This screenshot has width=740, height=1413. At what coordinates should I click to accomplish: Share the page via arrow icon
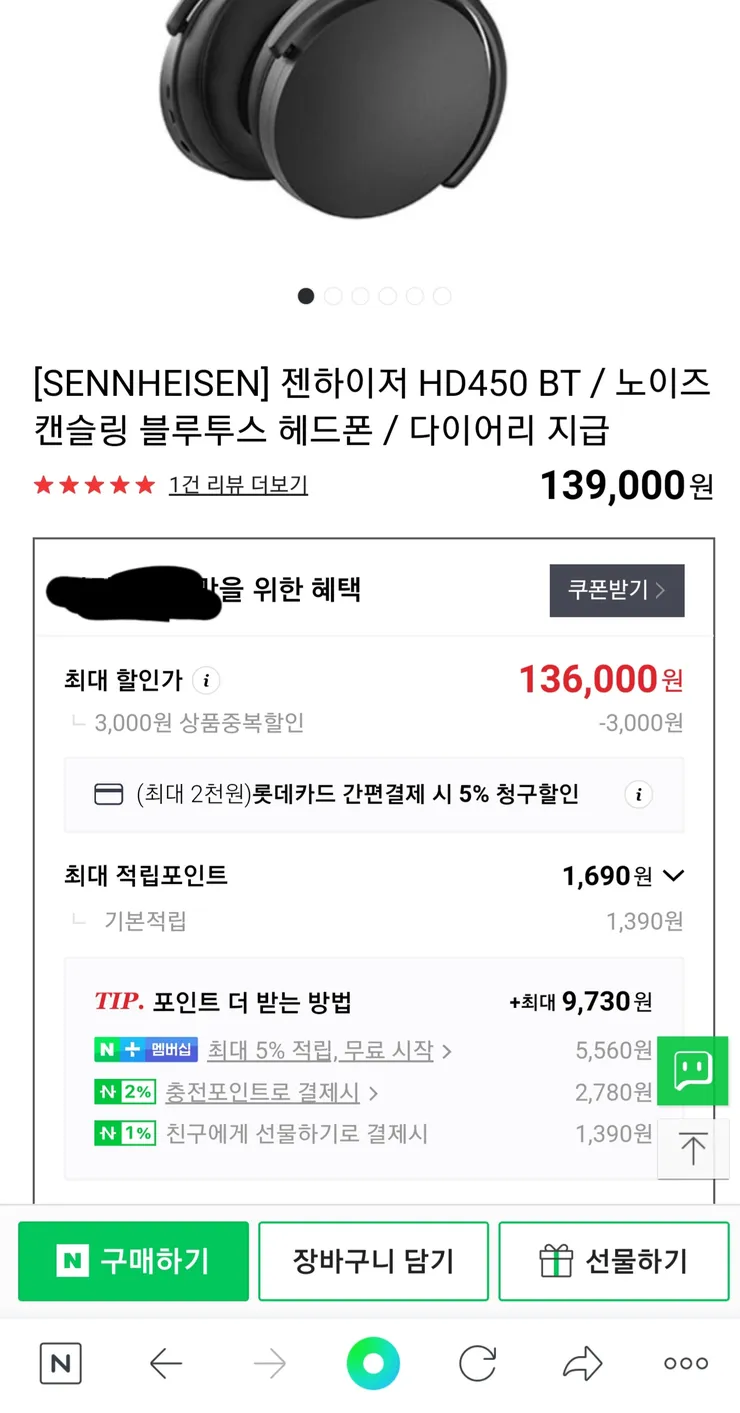point(582,1363)
